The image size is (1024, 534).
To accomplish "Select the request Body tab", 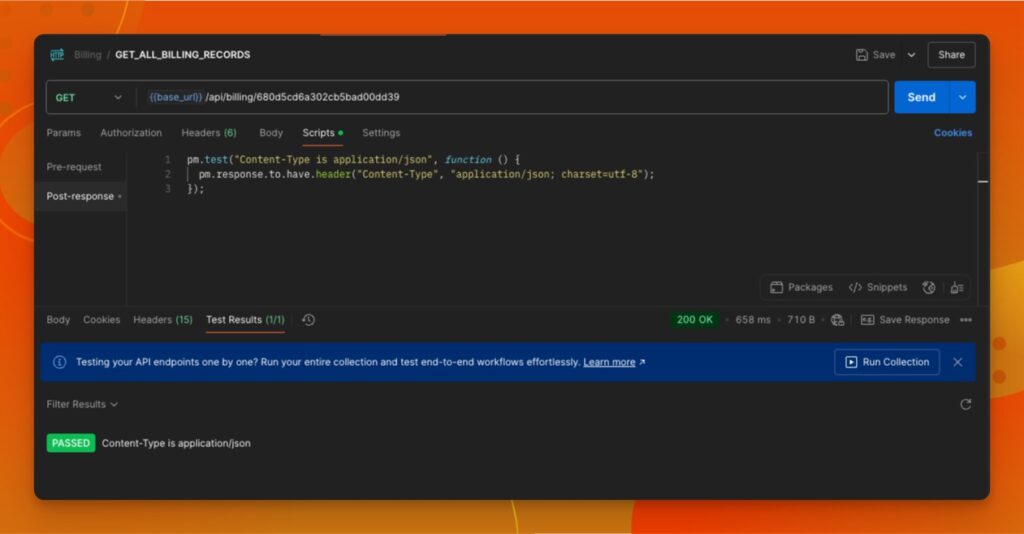I will tap(271, 133).
